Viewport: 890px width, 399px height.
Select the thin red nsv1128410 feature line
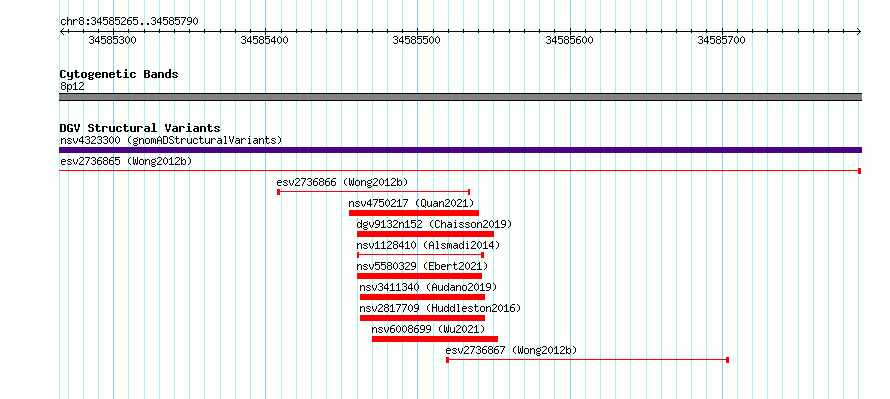[x=420, y=255]
